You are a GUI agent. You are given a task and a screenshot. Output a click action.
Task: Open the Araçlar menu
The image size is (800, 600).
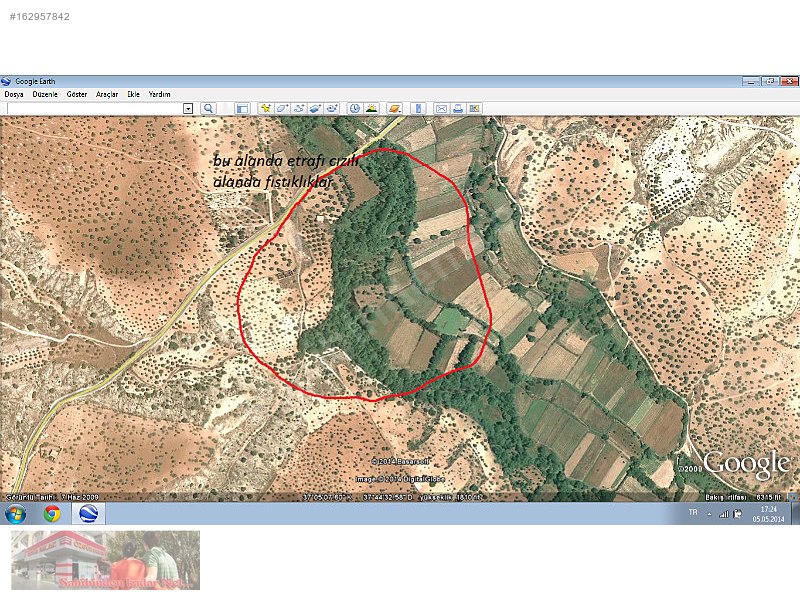coord(107,94)
